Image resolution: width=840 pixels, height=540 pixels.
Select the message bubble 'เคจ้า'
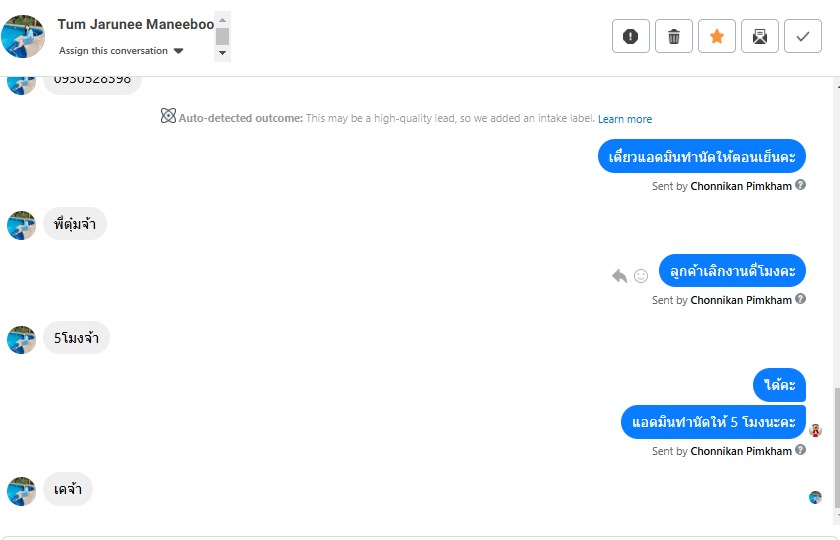(x=68, y=490)
